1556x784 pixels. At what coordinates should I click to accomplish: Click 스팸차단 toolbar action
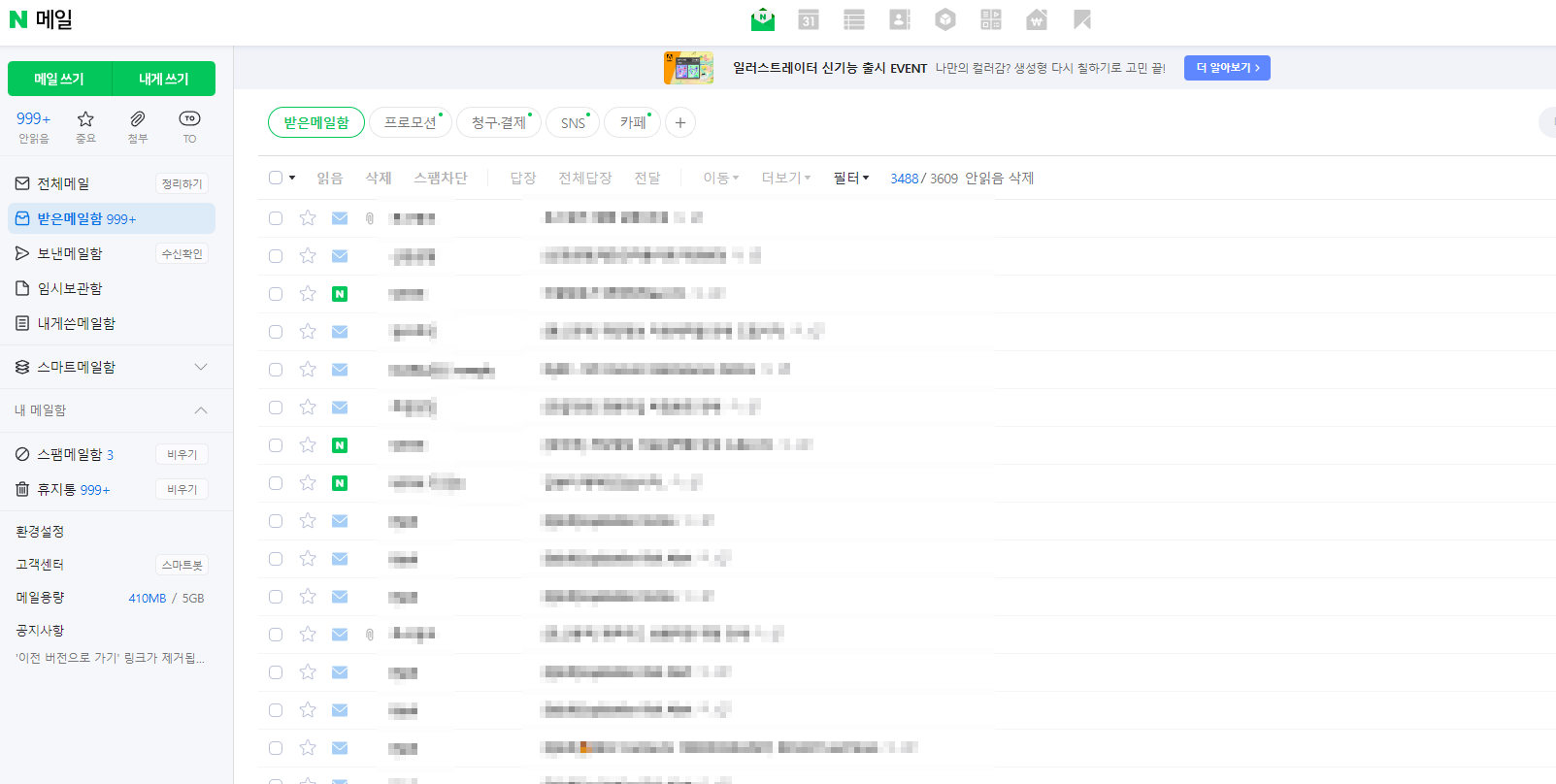pyautogui.click(x=441, y=178)
